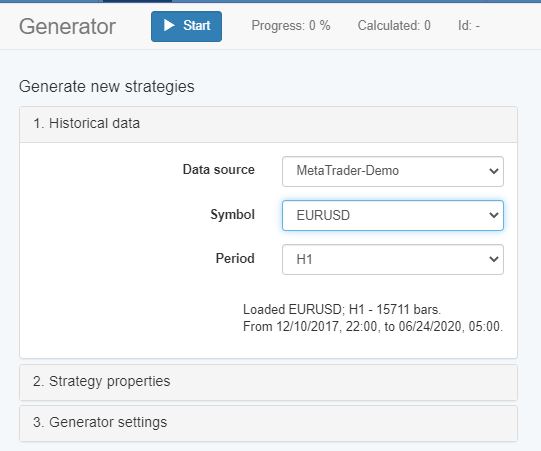Expand the 3. Generator settings section

pos(268,423)
